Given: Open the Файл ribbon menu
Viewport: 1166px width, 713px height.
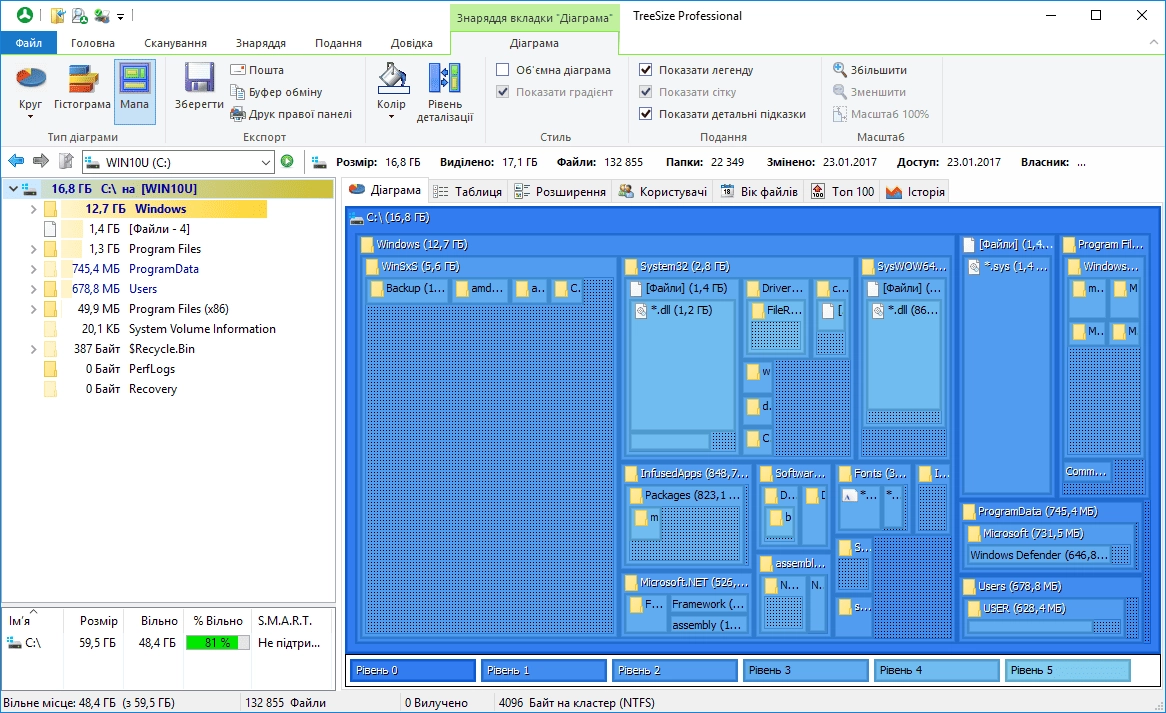Looking at the screenshot, I should [28, 43].
